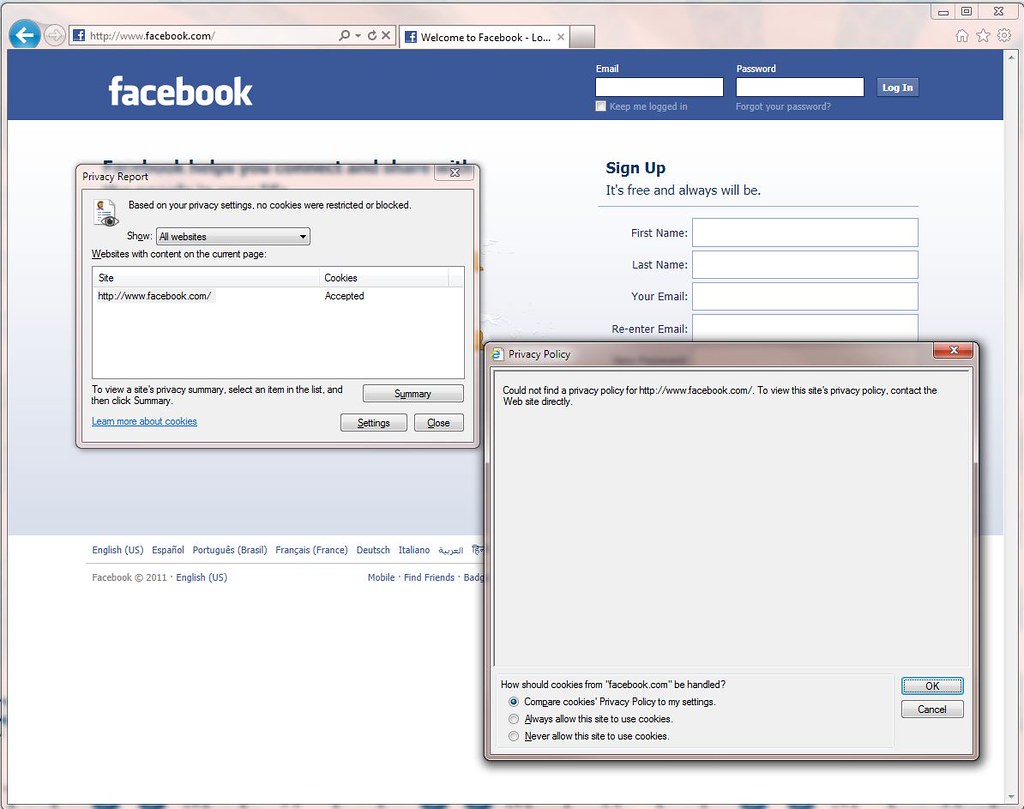Open the Find Friends footer link
The height and width of the screenshot is (809, 1024).
429,577
